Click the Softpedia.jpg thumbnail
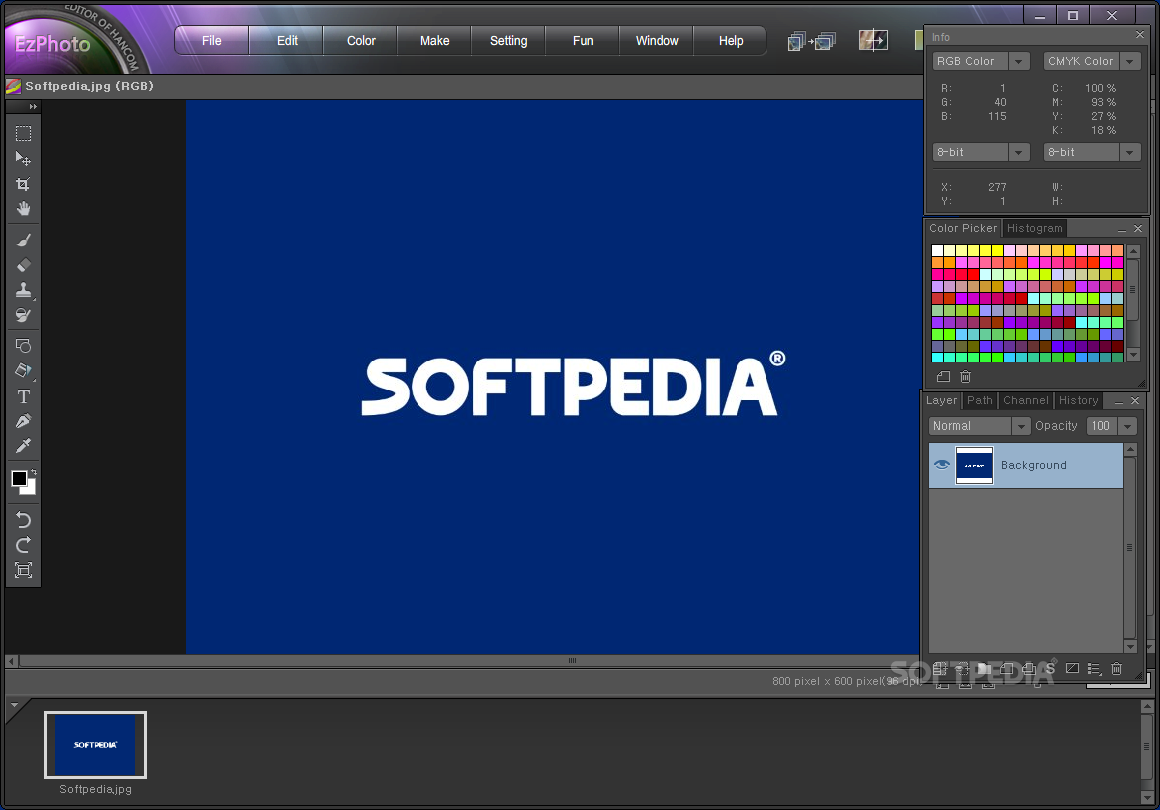Viewport: 1160px width, 810px height. pos(95,745)
